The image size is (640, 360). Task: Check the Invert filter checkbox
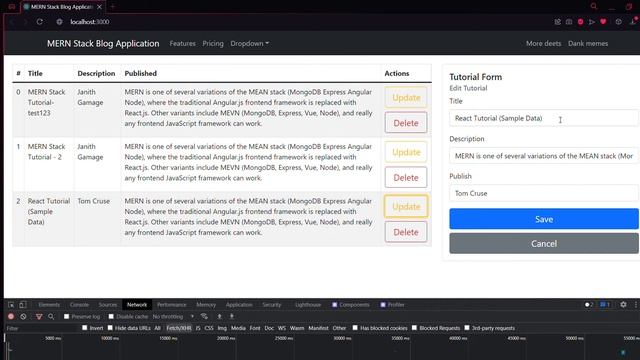pyautogui.click(x=84, y=328)
